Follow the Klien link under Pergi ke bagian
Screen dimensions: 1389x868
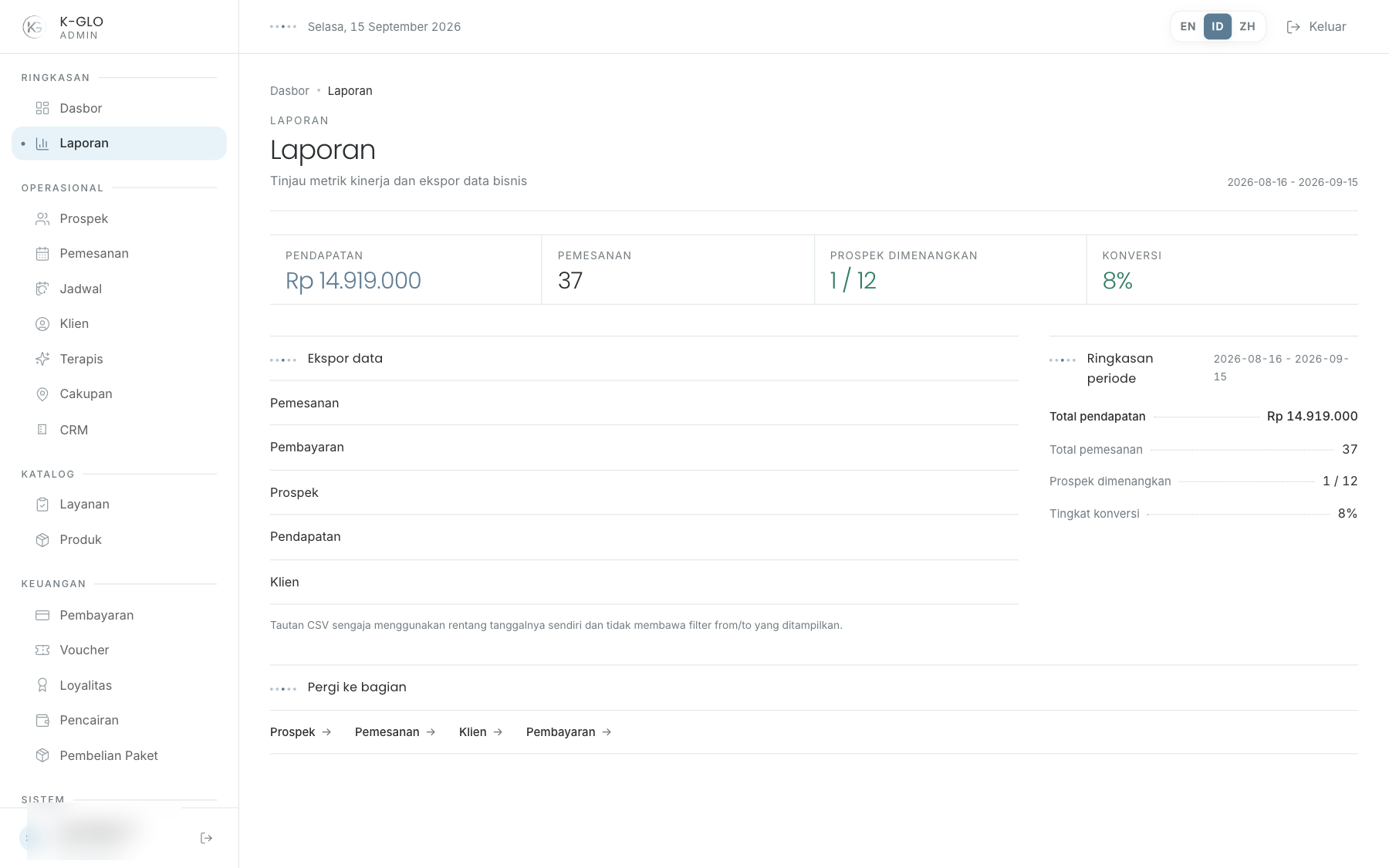pos(481,732)
